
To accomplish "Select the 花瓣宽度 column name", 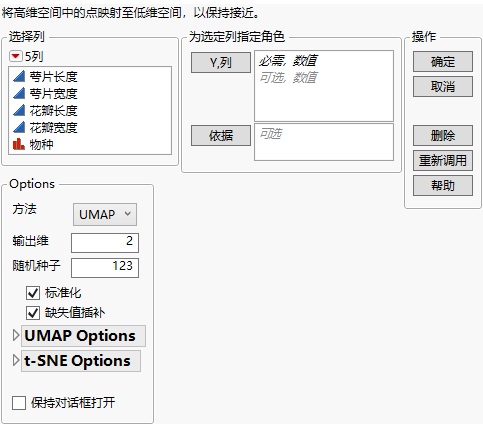I will pyautogui.click(x=53, y=128).
